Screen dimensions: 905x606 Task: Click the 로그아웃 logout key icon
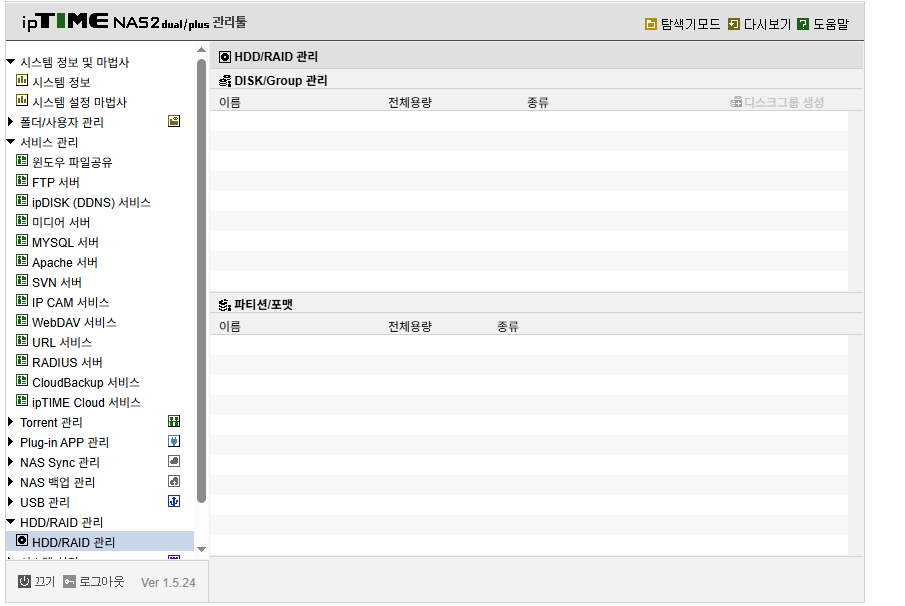point(69,581)
